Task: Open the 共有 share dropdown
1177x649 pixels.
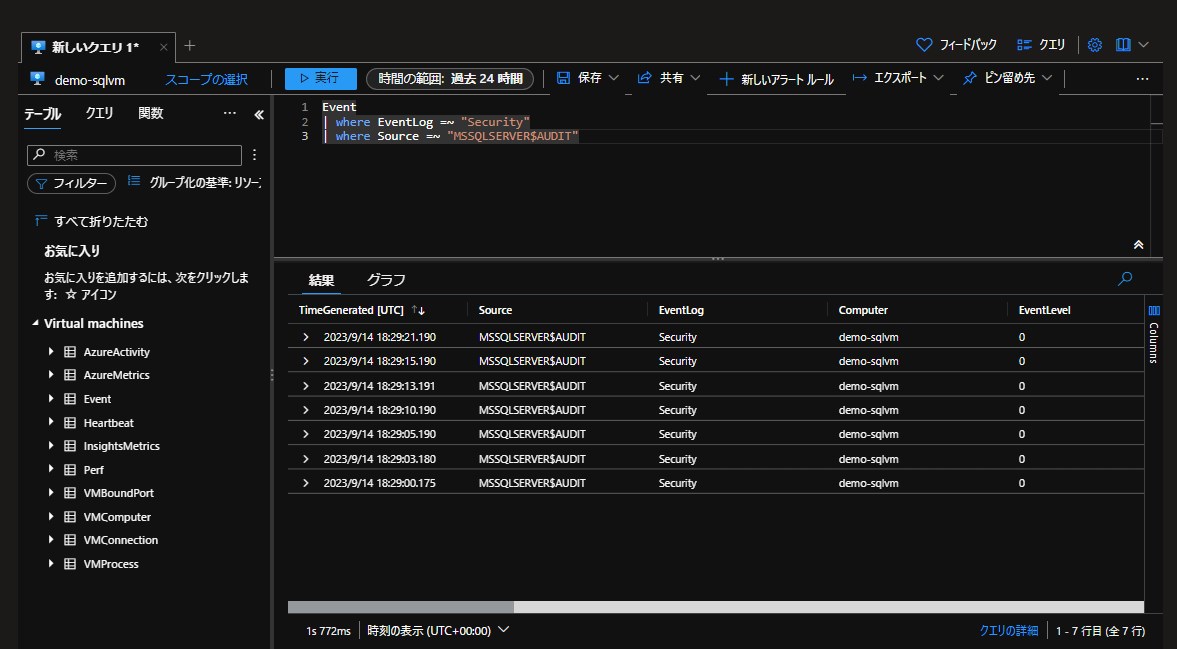Action: pyautogui.click(x=669, y=78)
